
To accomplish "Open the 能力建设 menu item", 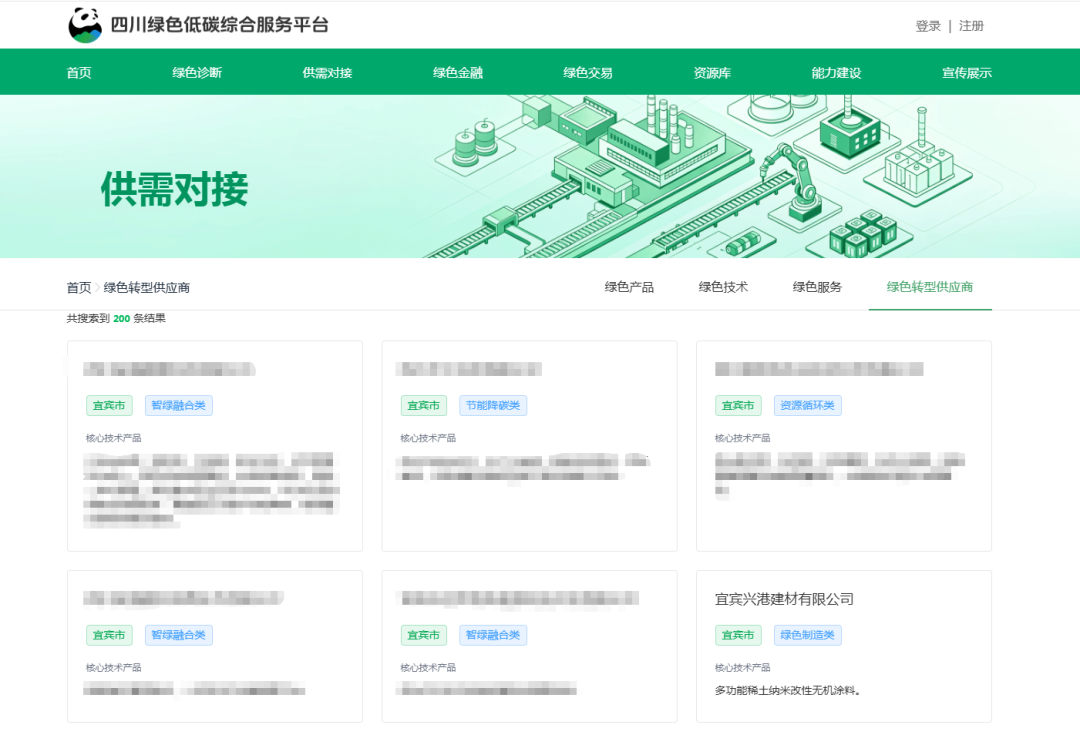I will [x=836, y=72].
